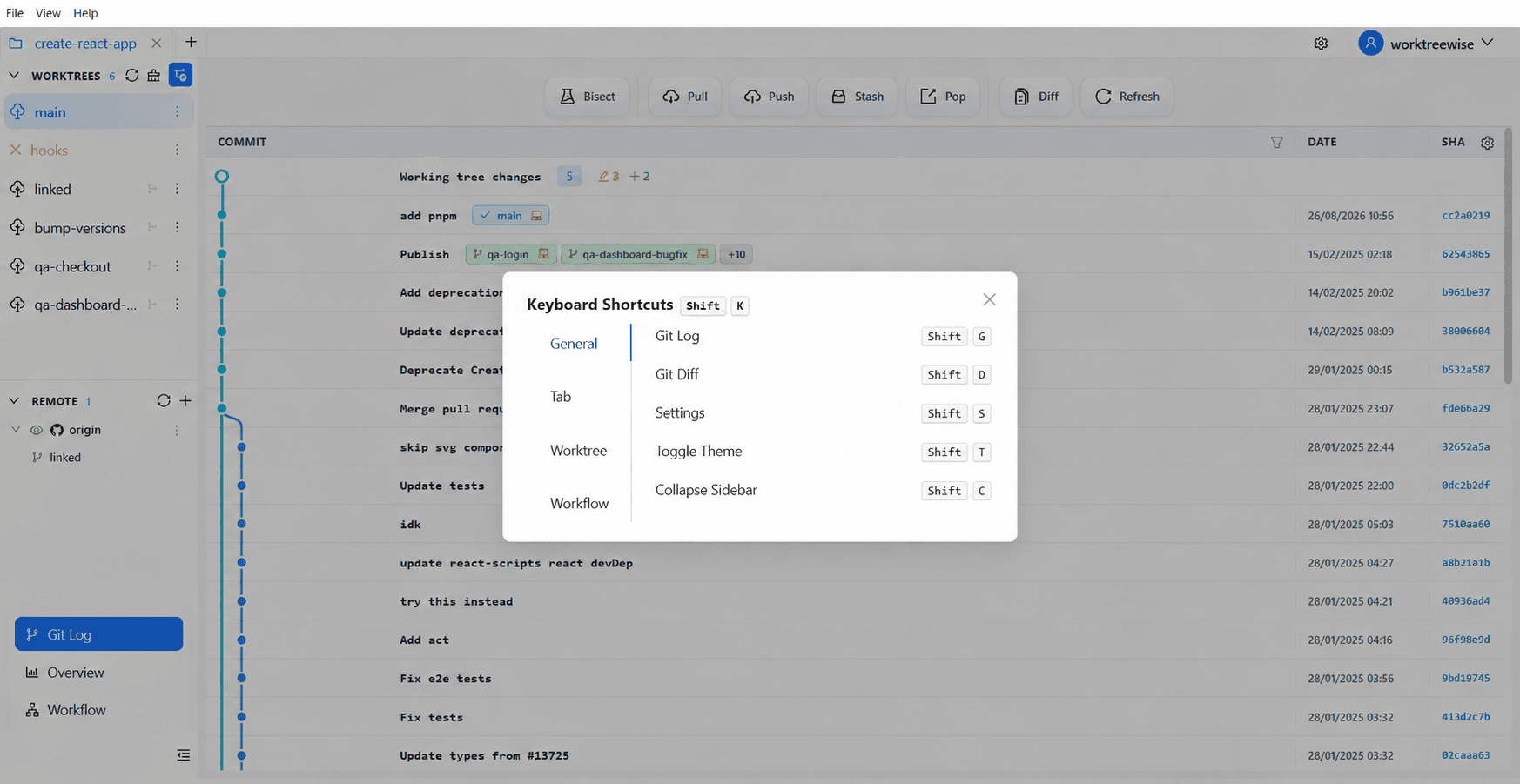Screen dimensions: 1520x784
Task: Collapse the Worktrees section
Action: click(14, 76)
